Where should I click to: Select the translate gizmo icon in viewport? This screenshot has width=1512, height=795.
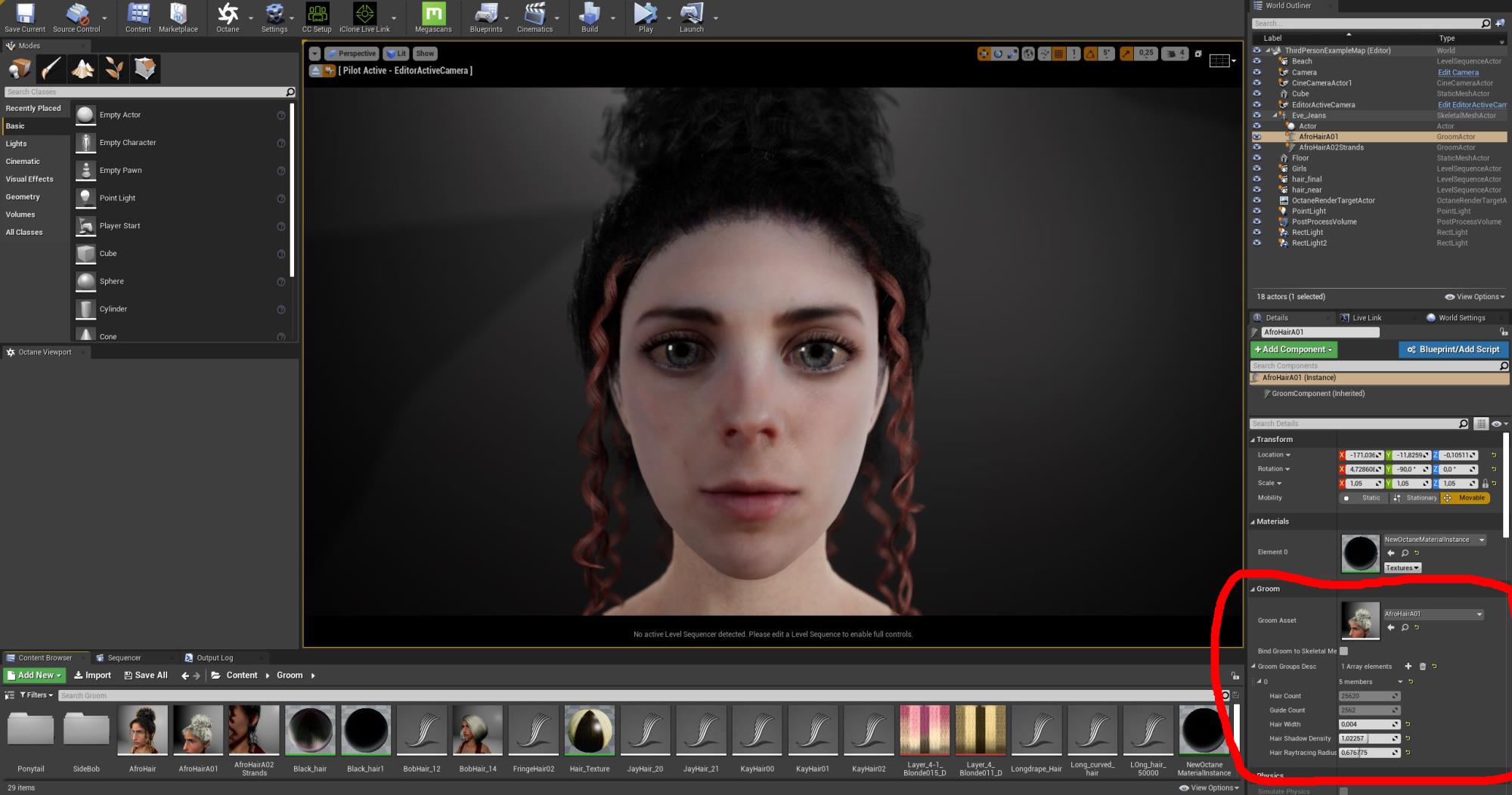point(984,54)
